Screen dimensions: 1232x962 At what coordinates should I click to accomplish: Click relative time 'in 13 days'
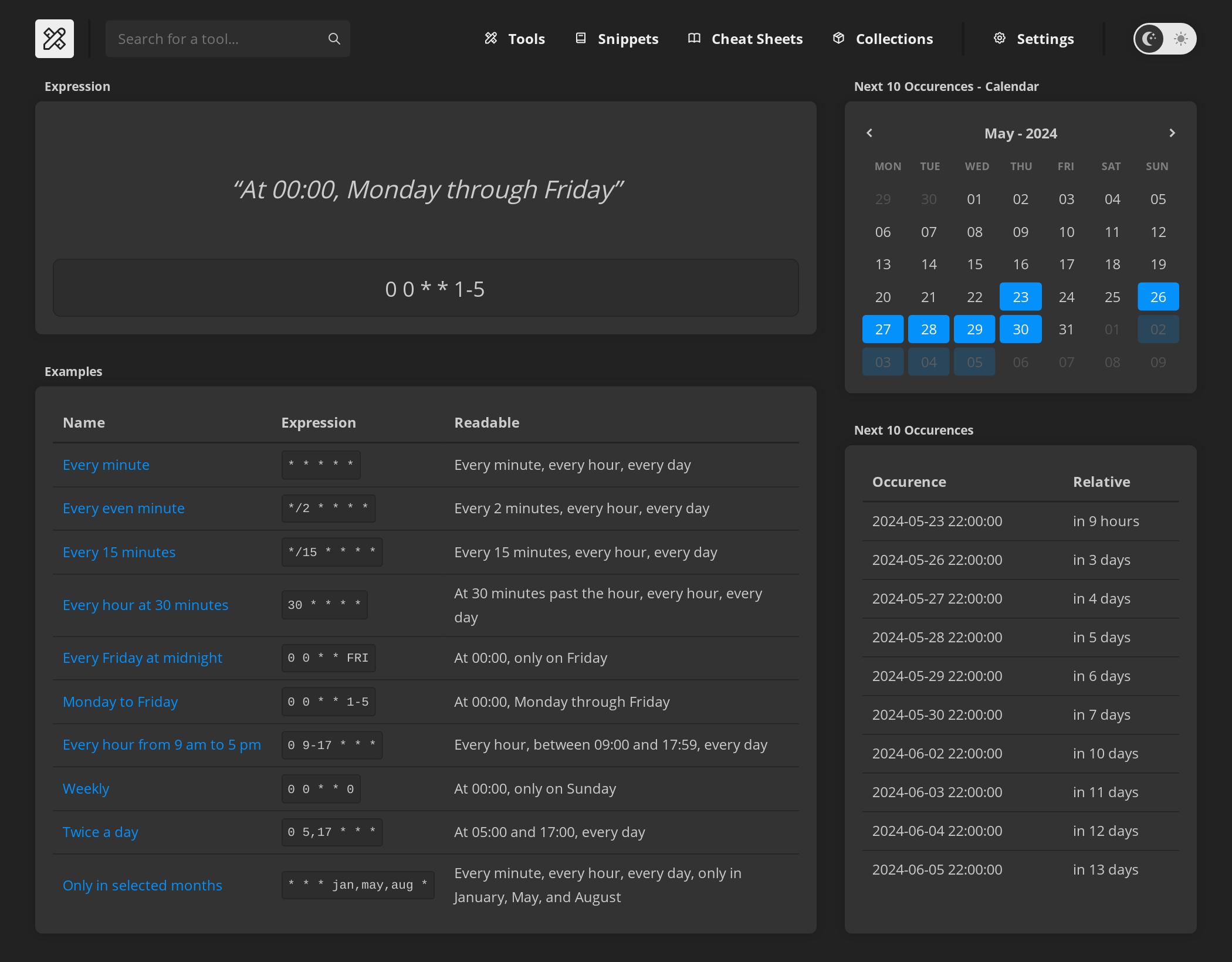pyautogui.click(x=1105, y=869)
